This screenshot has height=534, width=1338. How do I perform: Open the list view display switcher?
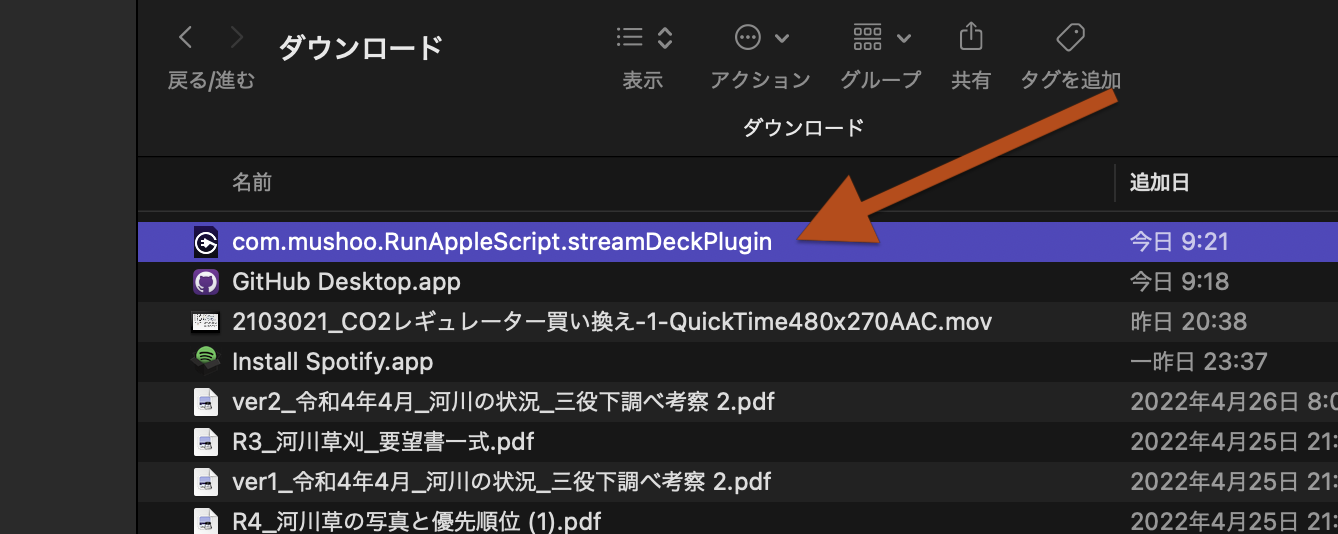(644, 38)
